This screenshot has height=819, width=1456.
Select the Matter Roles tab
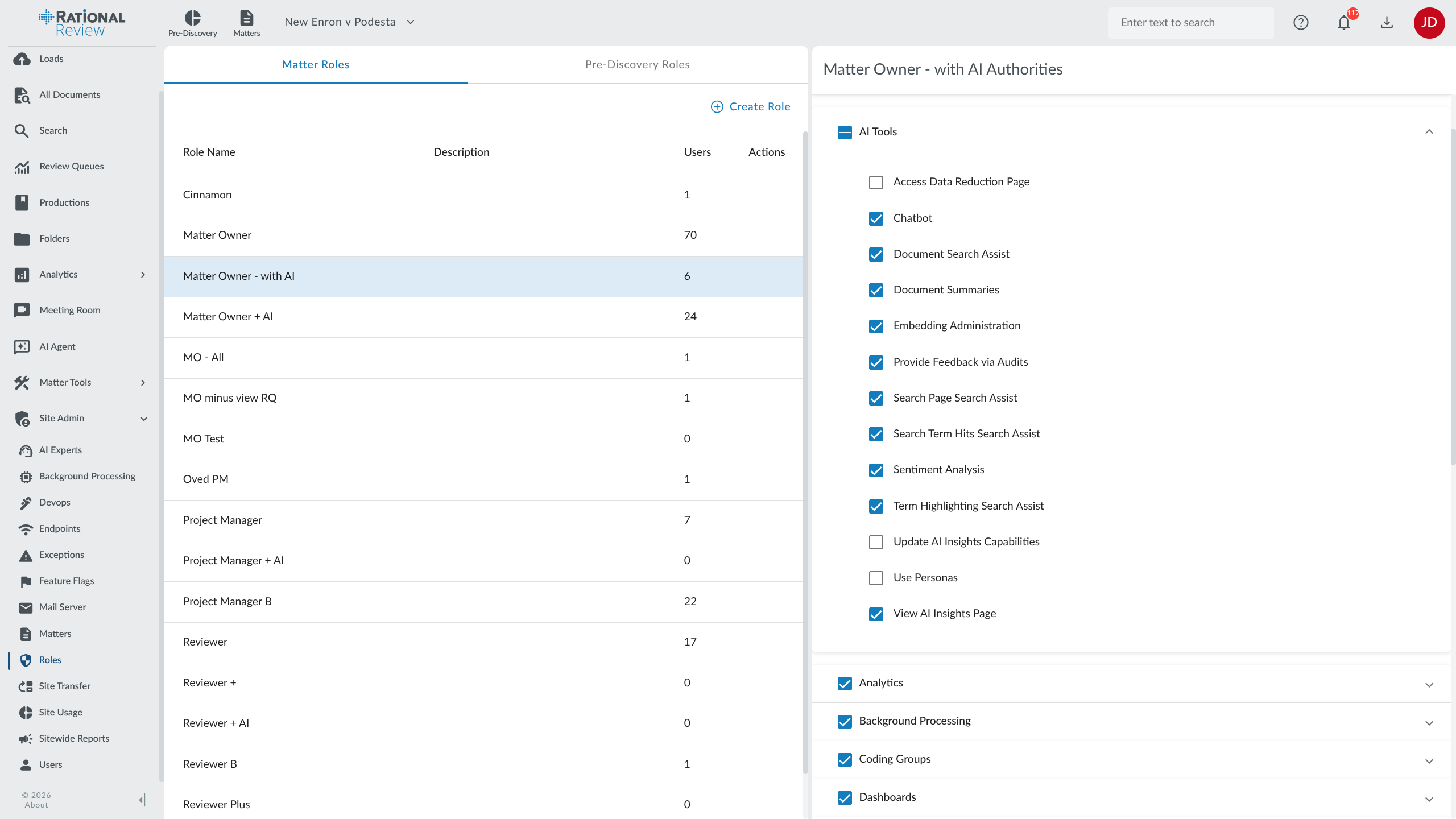315,64
